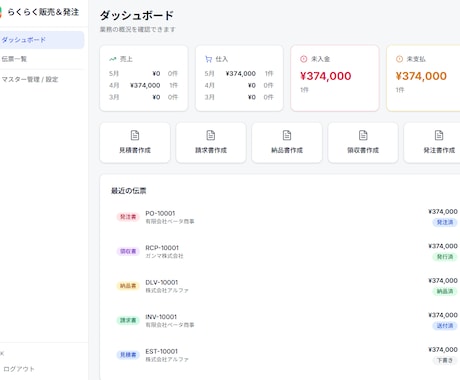Click the ダッシュボード page heading
The width and height of the screenshot is (460, 380).
tap(137, 15)
